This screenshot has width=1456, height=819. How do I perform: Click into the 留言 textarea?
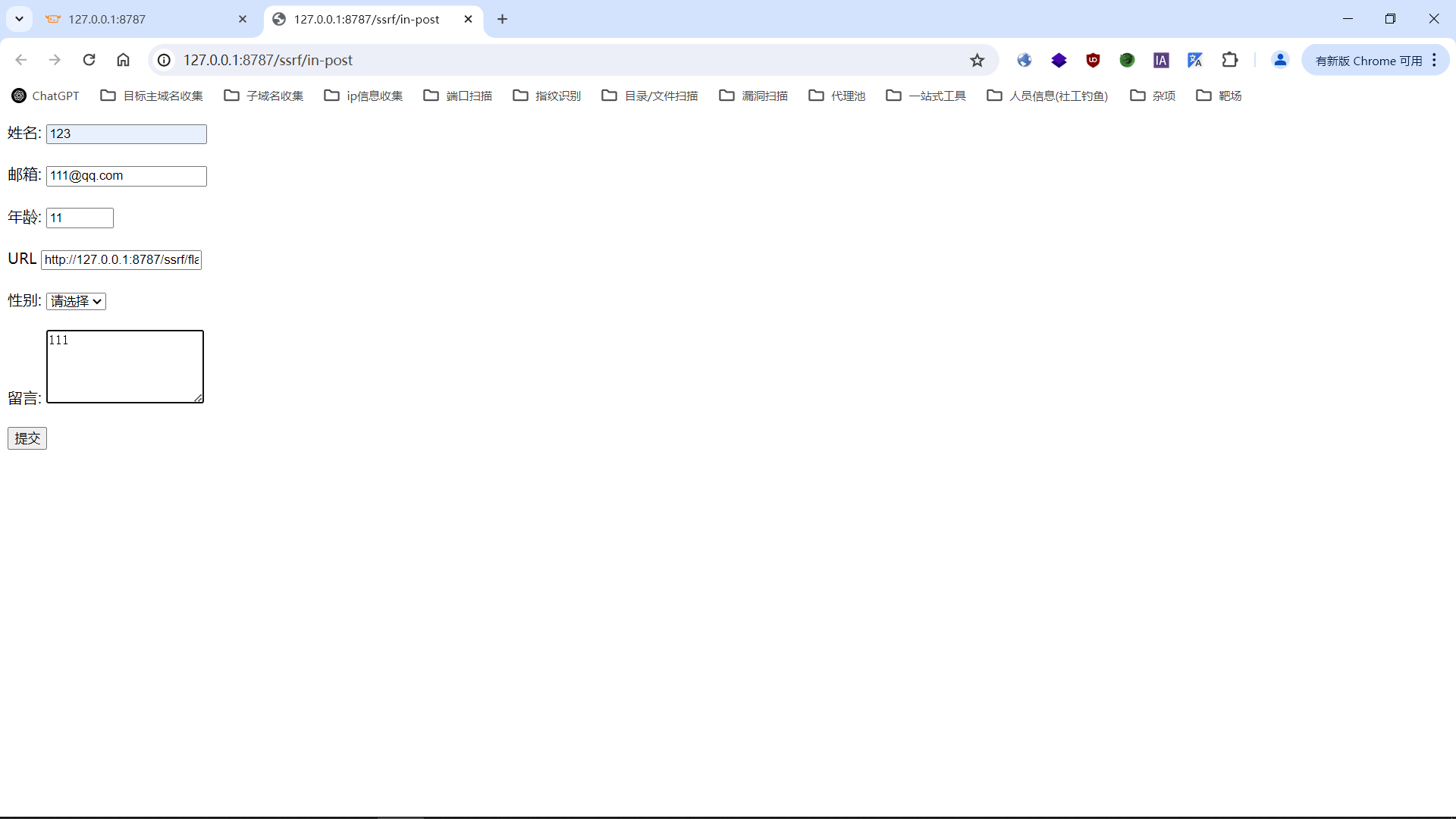(x=125, y=366)
